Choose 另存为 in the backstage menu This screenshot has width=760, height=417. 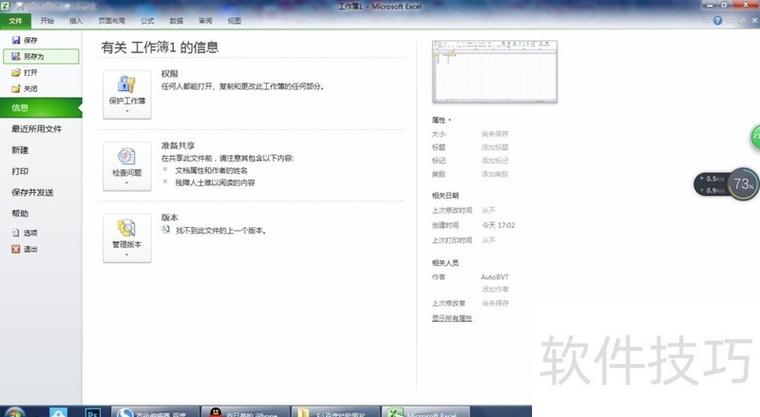[x=41, y=56]
